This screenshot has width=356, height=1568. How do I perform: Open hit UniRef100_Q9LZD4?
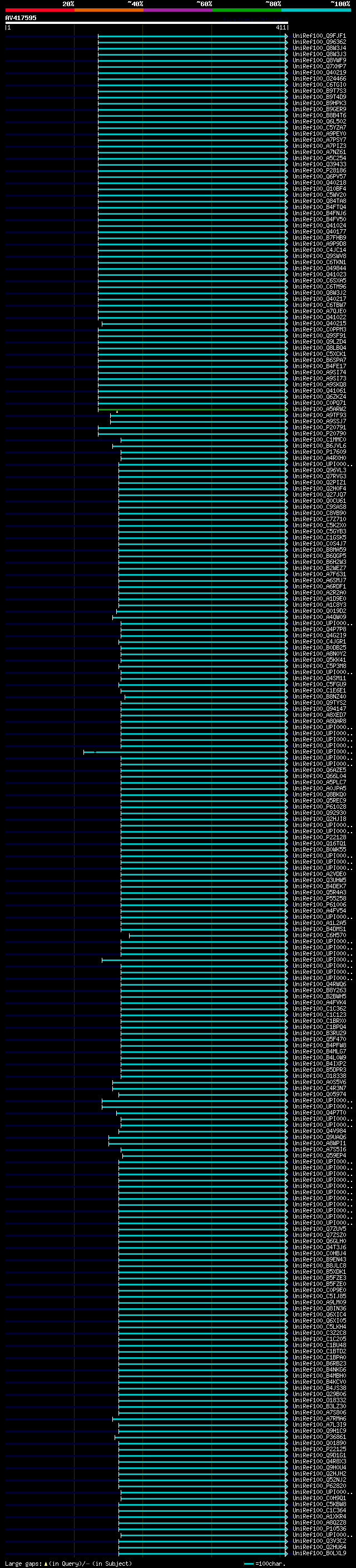(319, 342)
